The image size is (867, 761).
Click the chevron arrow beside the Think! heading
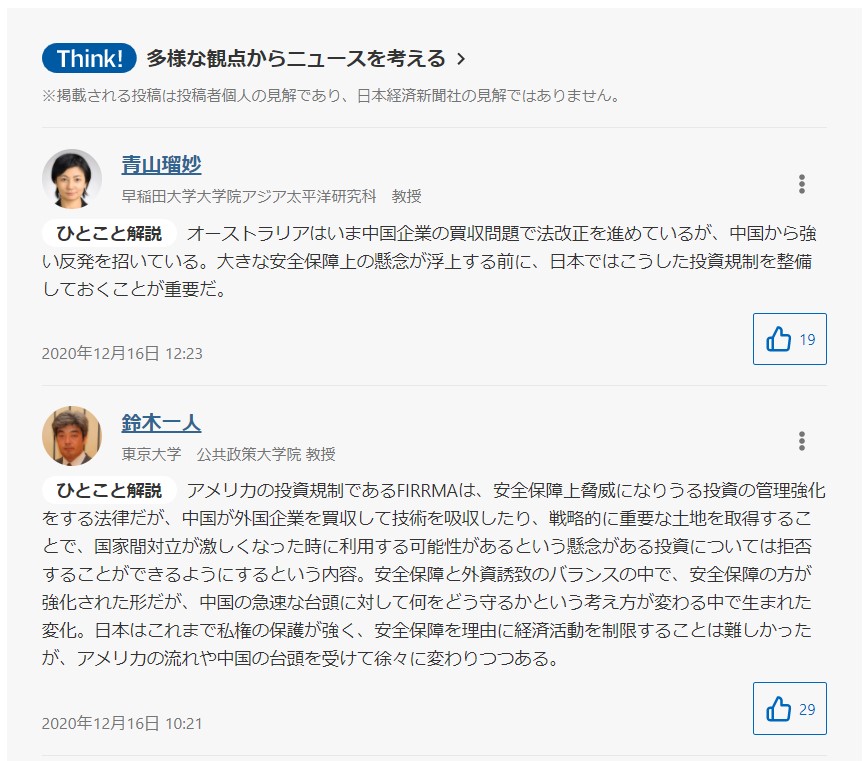(x=461, y=59)
